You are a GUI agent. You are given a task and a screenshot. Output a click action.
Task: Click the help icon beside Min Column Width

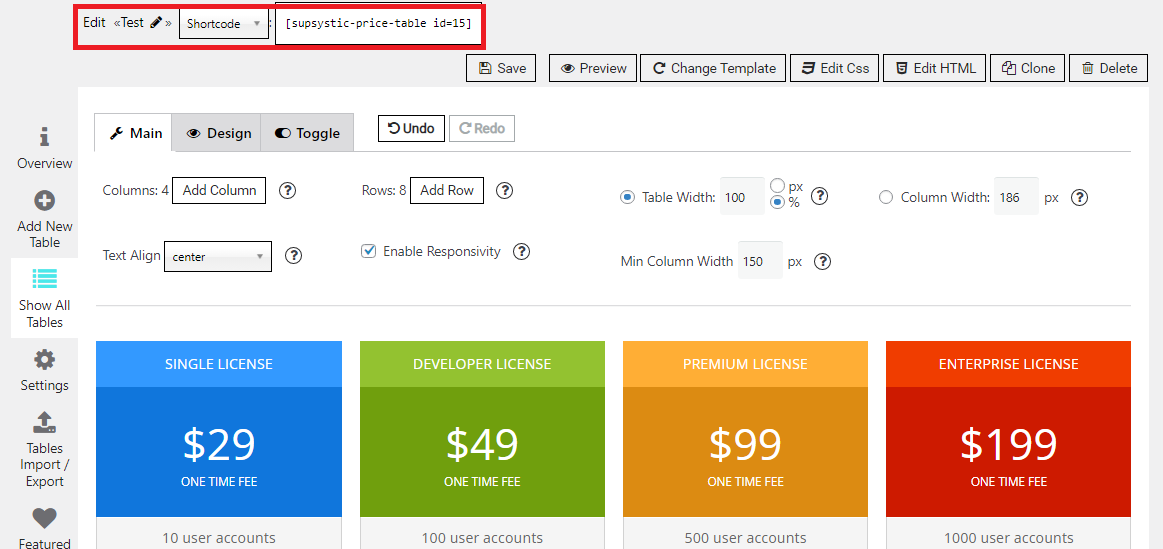(822, 262)
